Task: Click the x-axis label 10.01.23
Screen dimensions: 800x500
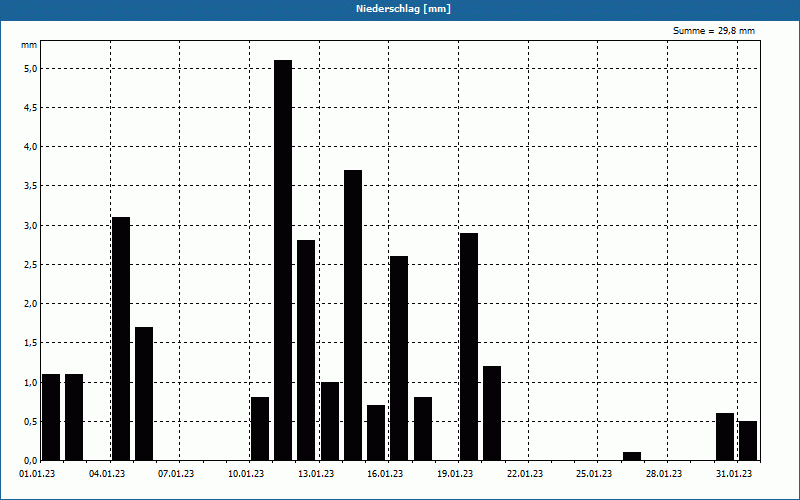Action: pyautogui.click(x=246, y=474)
